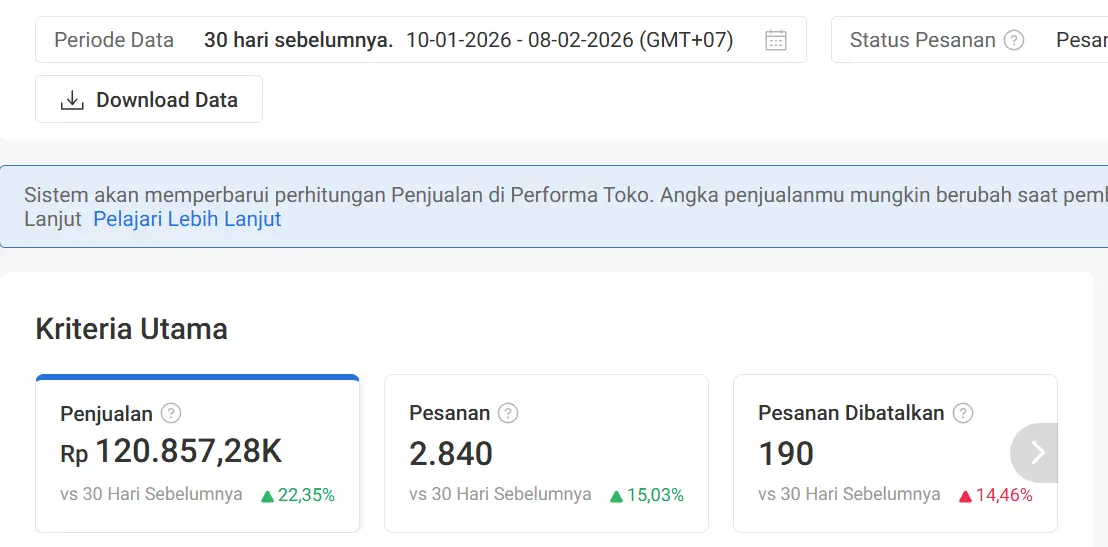Open the Periode Data date range picker
The width and height of the screenshot is (1108, 547).
coord(420,40)
